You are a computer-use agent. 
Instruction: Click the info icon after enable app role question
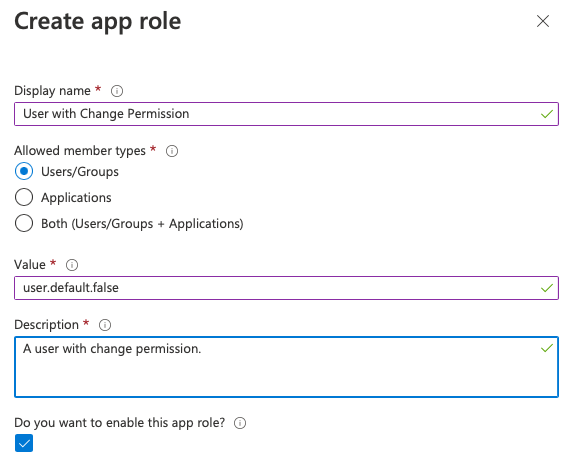pos(240,423)
